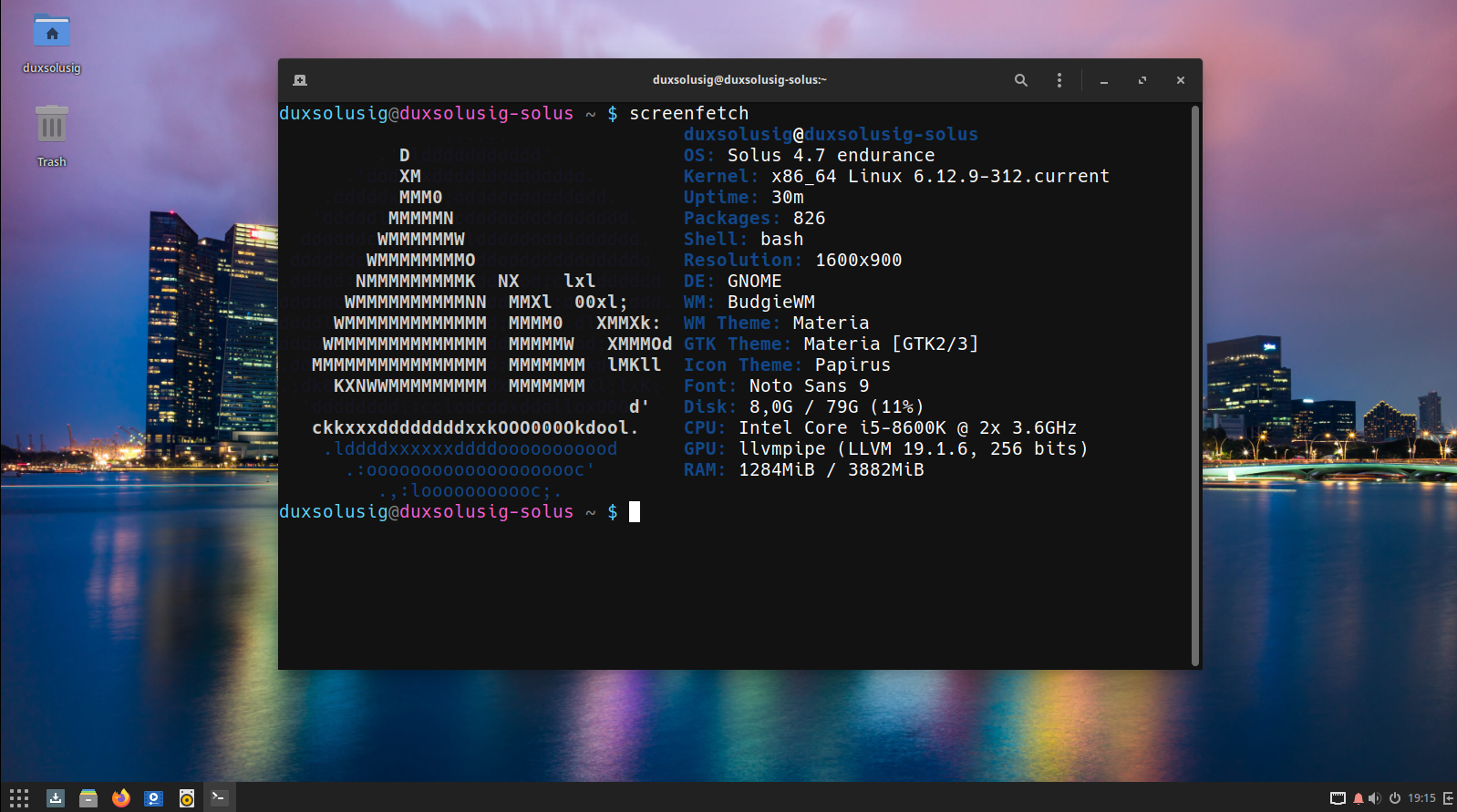The image size is (1457, 812).
Task: Click the terminal's vertical scrollbar
Action: [x=1195, y=385]
